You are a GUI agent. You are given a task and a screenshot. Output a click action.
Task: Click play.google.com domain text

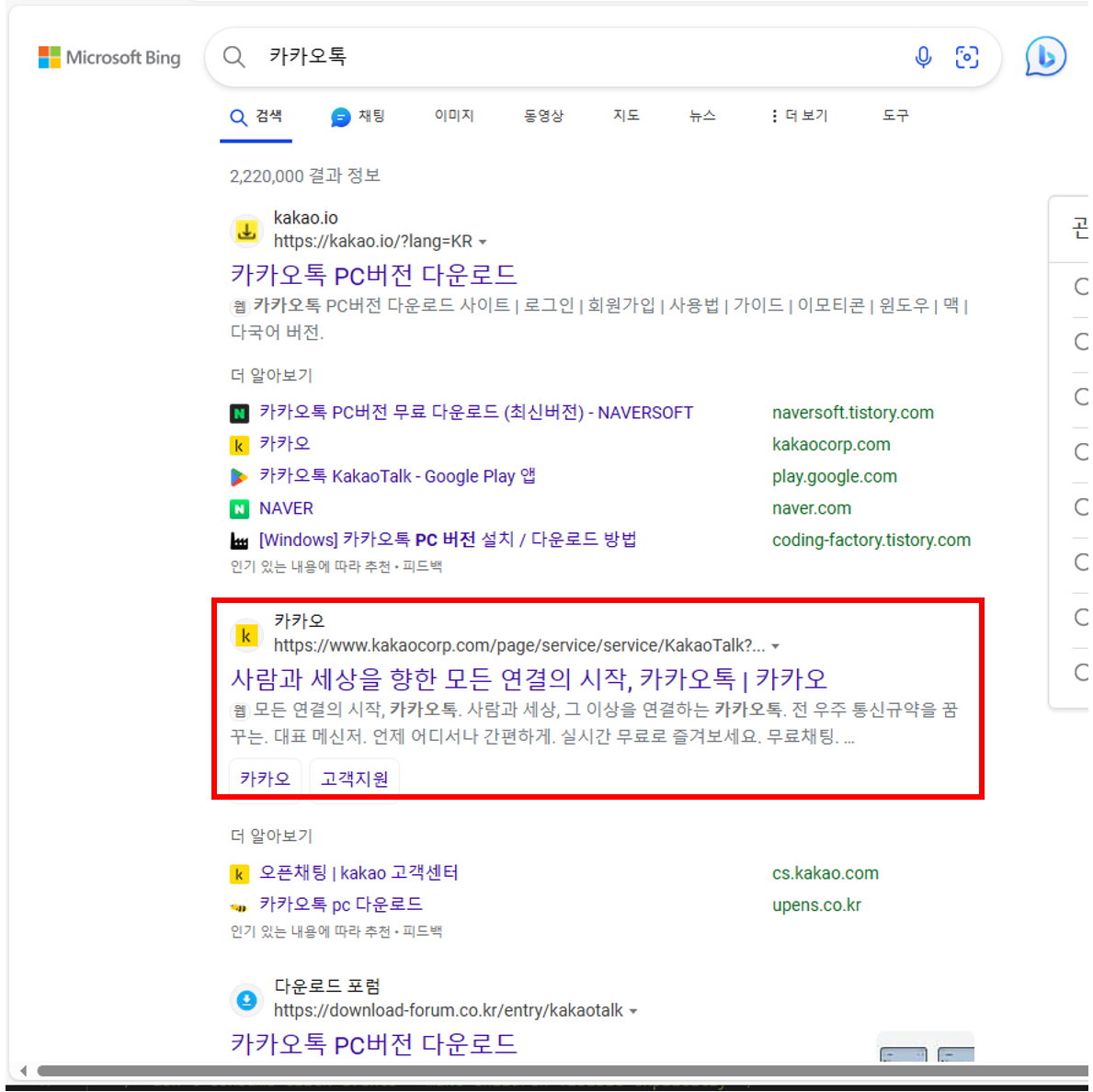[x=835, y=477]
